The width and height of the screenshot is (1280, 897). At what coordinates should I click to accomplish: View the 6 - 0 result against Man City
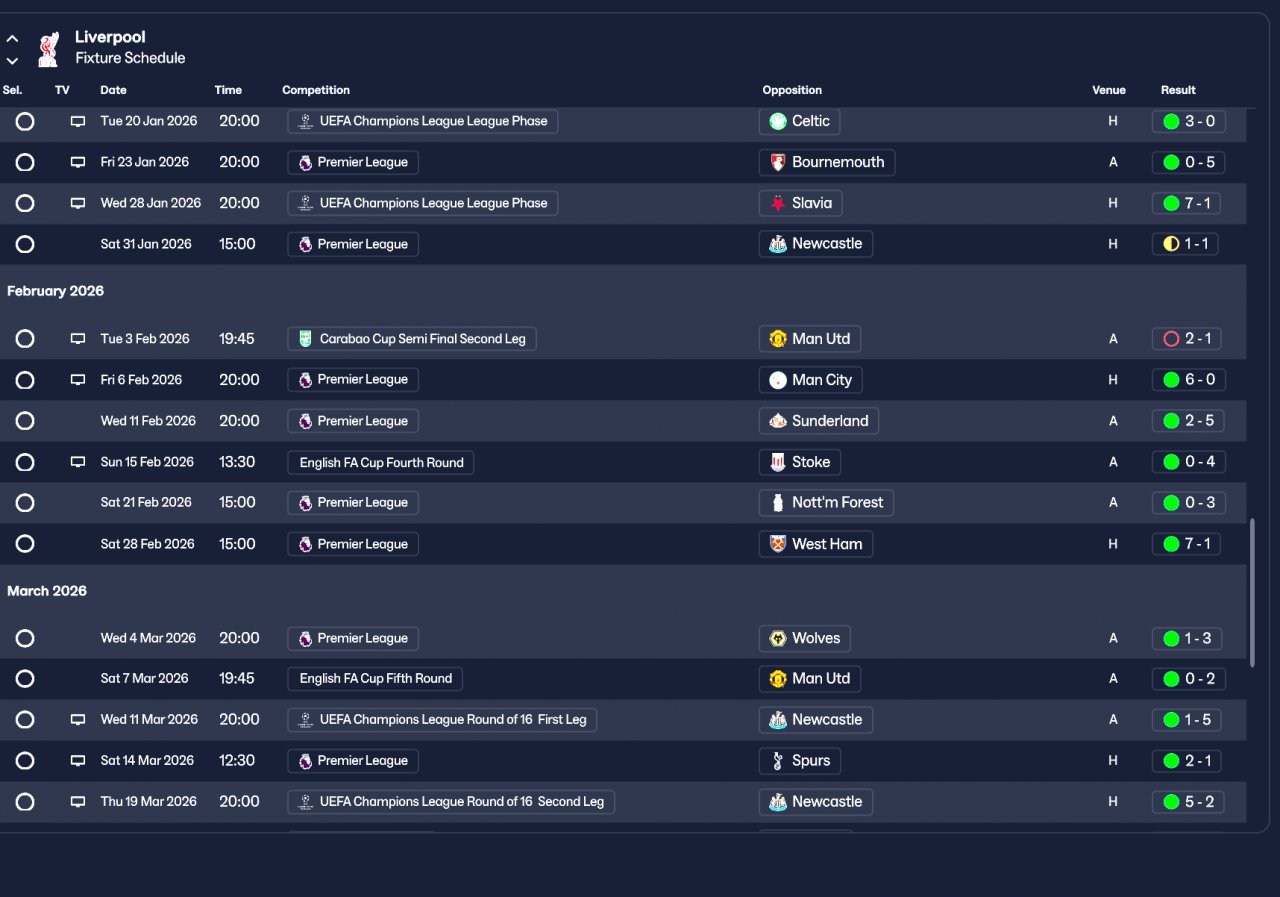(1188, 380)
